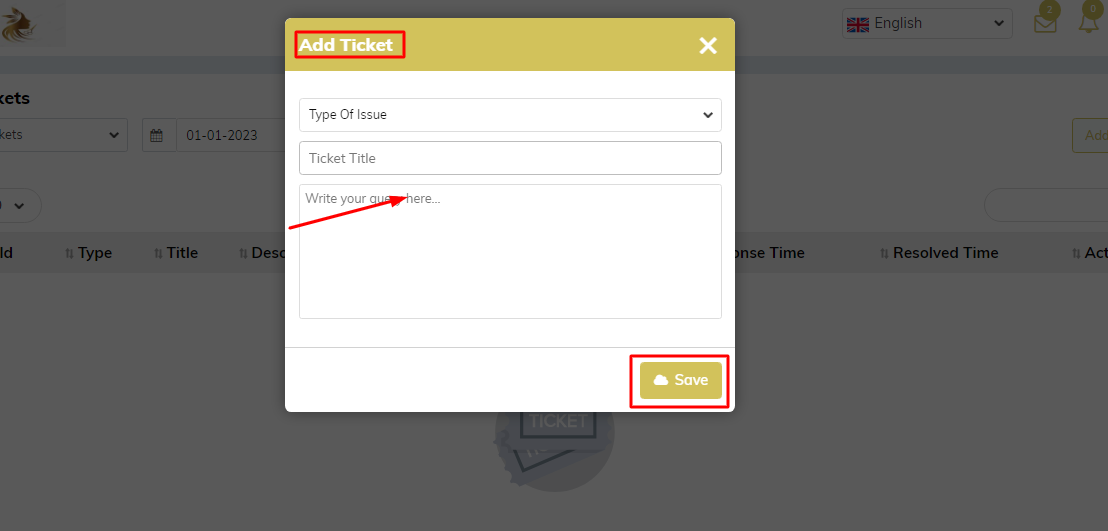The height and width of the screenshot is (531, 1108).
Task: Click the Add button at right edge
Action: 1090,136
